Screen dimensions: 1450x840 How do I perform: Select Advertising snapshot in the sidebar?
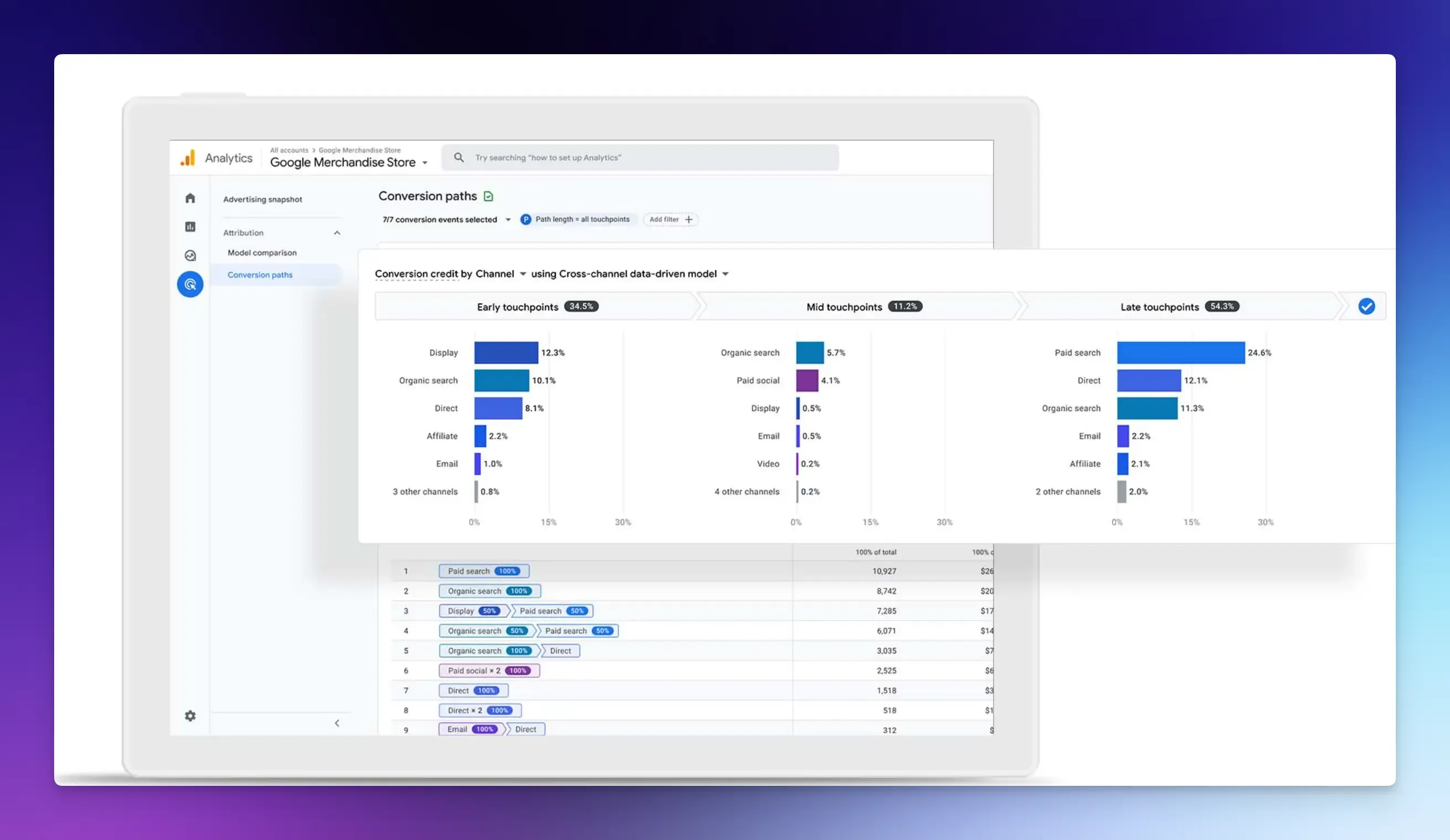(262, 199)
